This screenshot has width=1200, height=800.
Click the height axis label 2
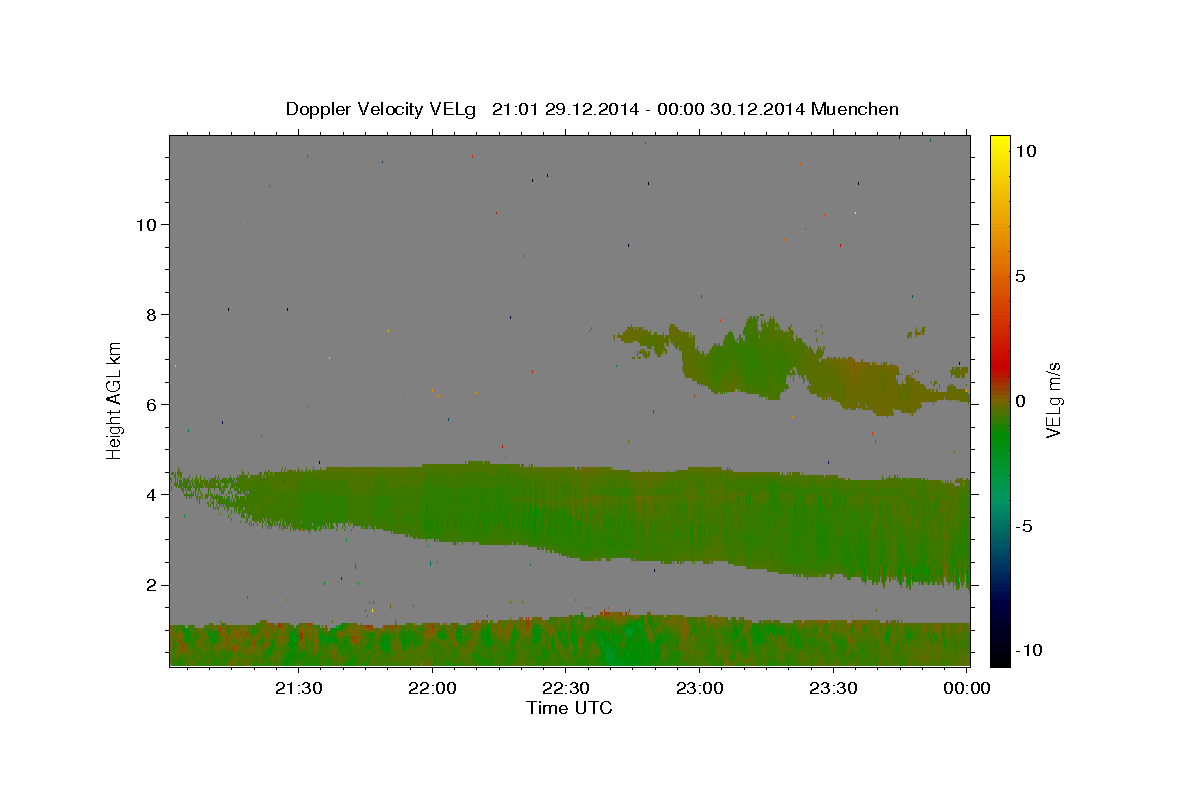coord(152,585)
